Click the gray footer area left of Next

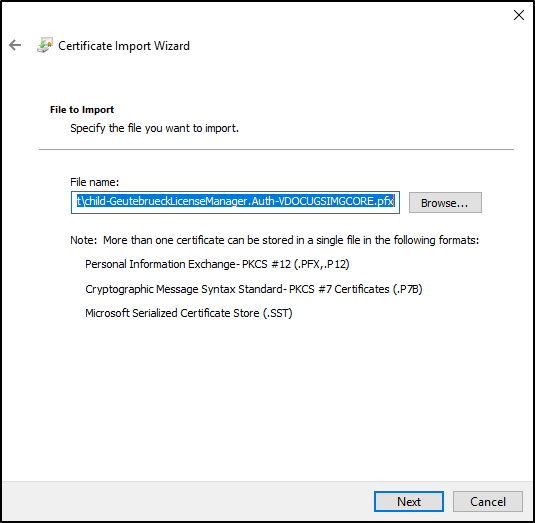pyautogui.click(x=188, y=501)
